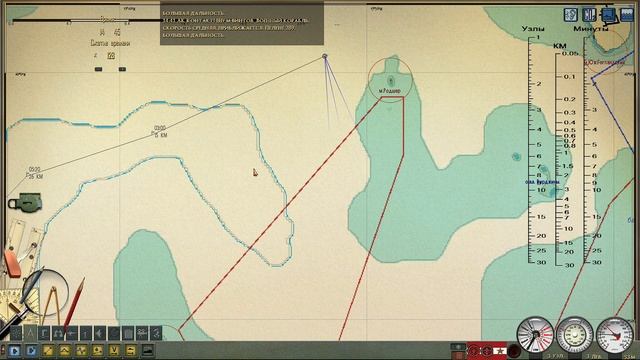The image size is (640, 360).
Task: Click the third blue ship-view icon at top right
Action: [608, 16]
